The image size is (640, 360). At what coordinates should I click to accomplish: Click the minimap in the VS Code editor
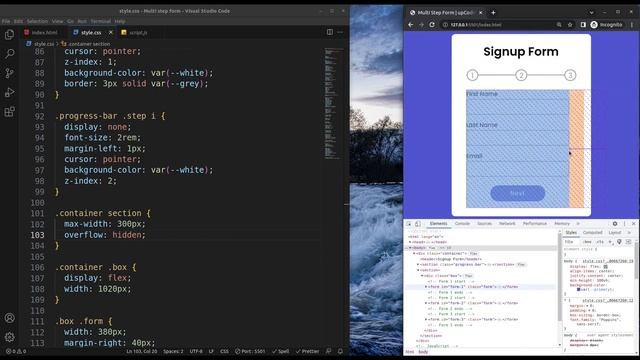click(334, 103)
